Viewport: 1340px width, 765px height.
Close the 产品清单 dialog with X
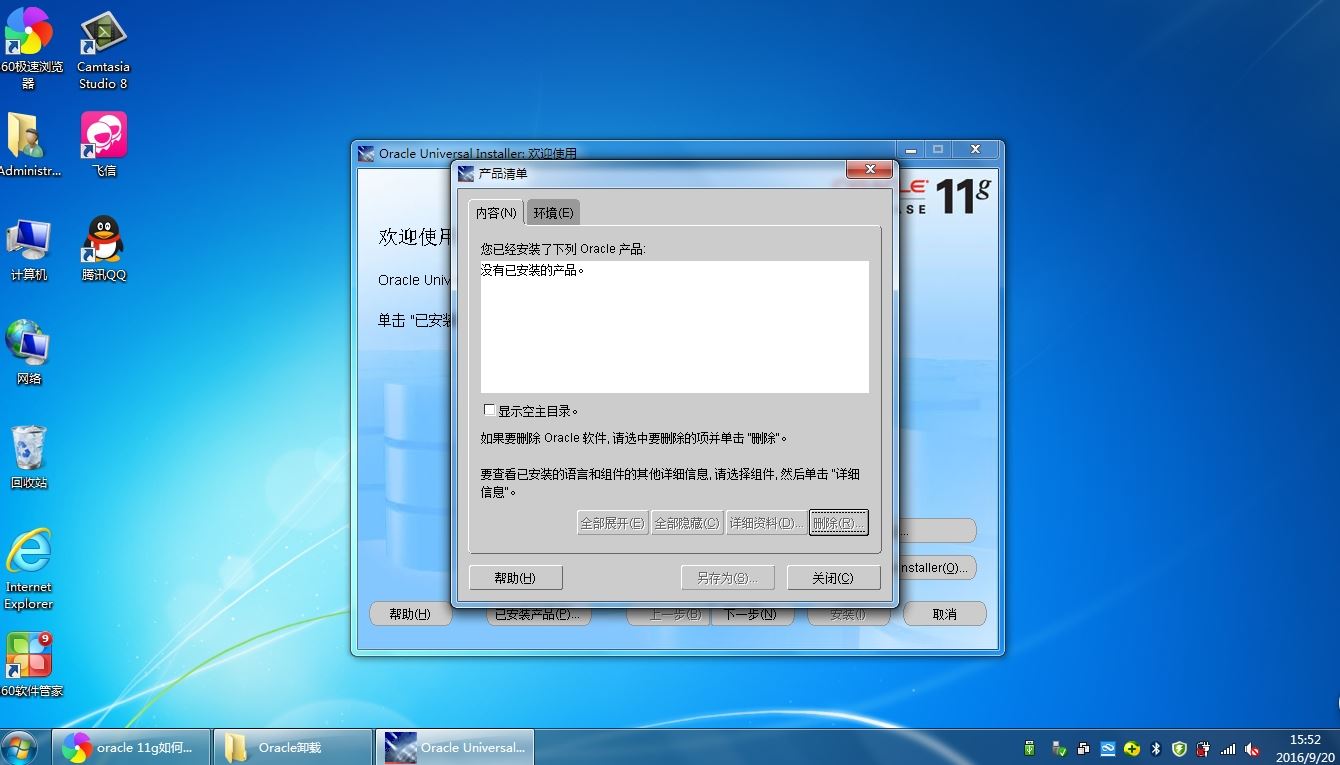click(x=869, y=170)
